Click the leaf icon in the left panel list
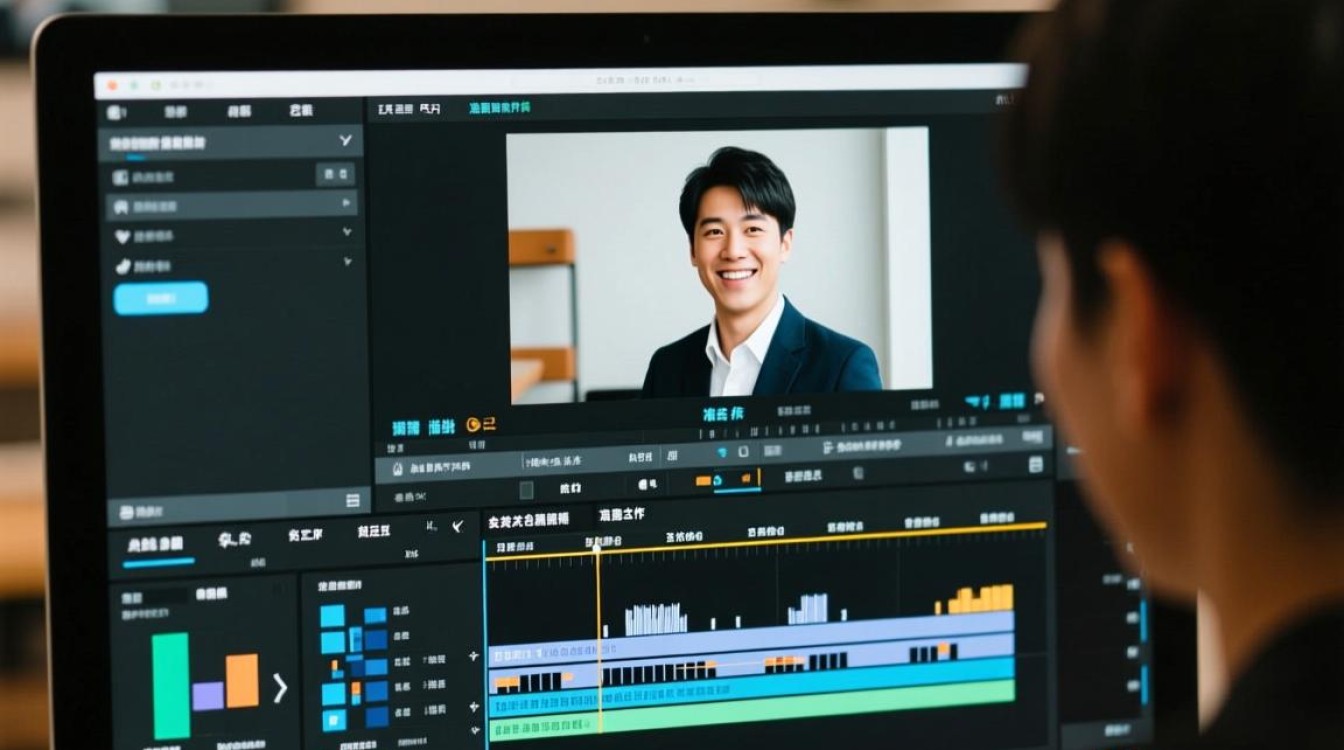Screen dimensions: 1344x750 122,267
